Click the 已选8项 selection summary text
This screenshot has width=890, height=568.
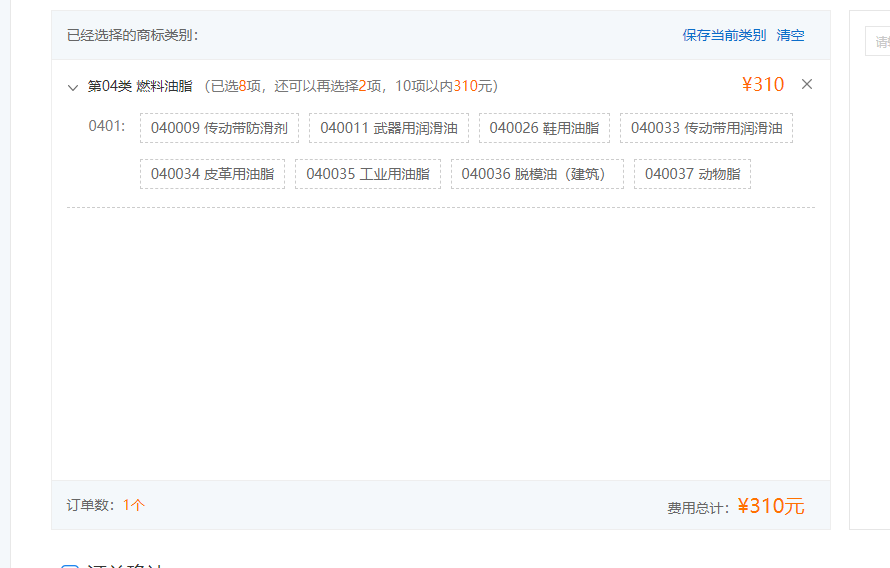pyautogui.click(x=236, y=86)
